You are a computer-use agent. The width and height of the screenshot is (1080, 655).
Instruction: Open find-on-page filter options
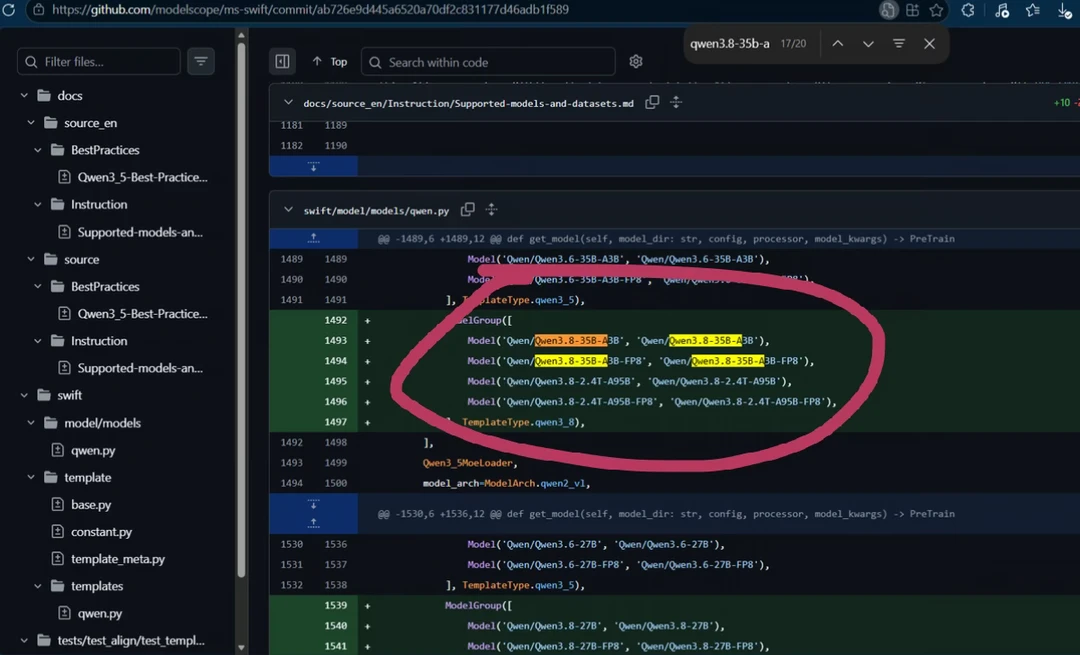tap(899, 43)
